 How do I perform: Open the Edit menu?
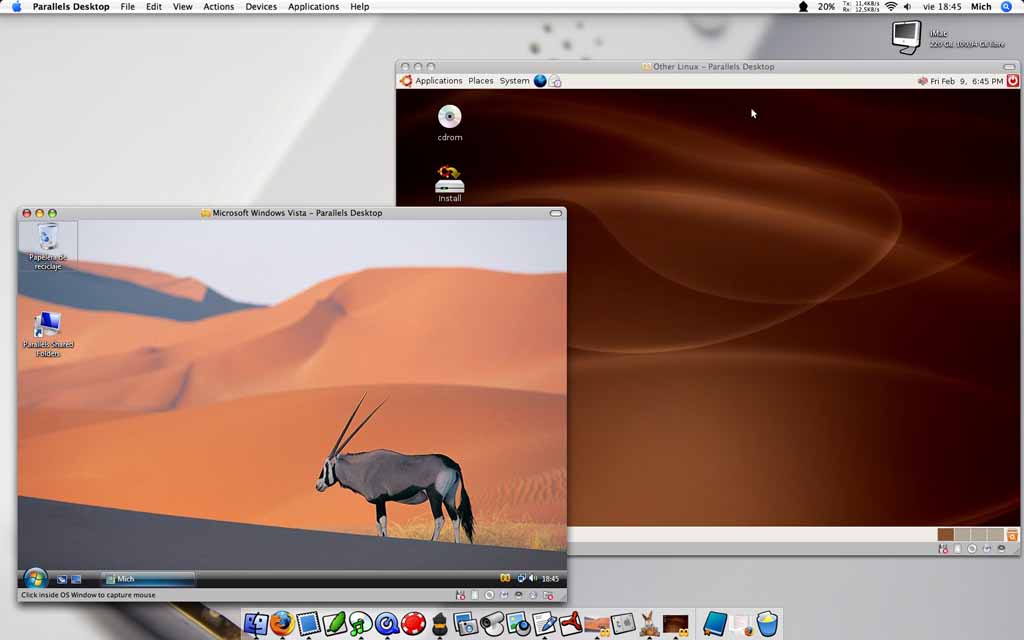click(x=153, y=7)
